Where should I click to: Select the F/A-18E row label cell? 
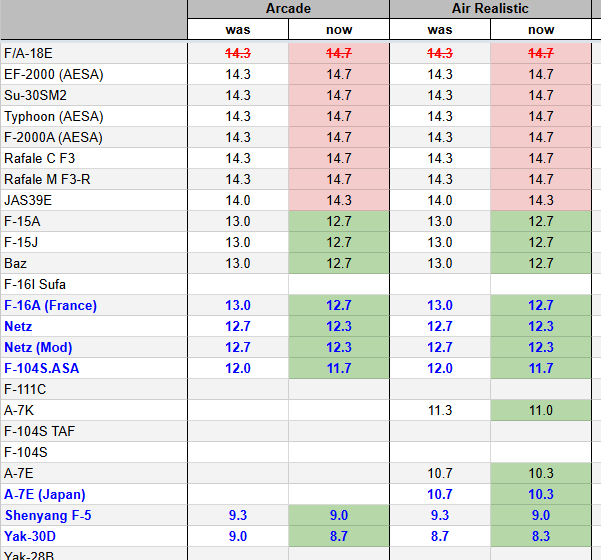[93, 53]
